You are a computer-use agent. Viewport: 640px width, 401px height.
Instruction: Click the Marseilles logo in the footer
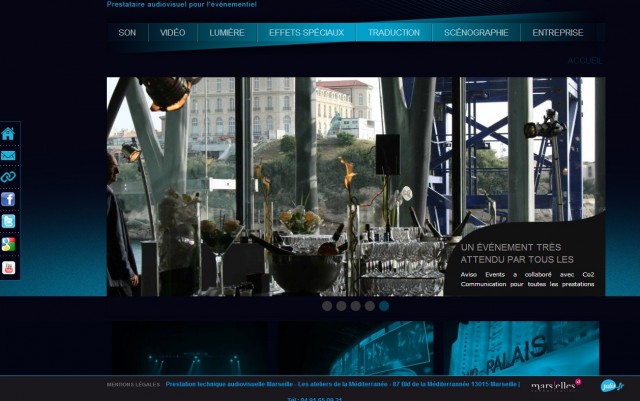point(556,385)
